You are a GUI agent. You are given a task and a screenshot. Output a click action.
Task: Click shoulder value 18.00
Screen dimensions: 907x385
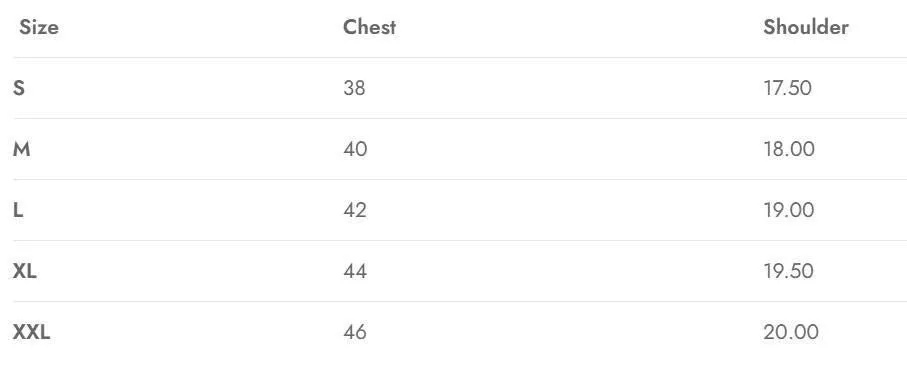(x=789, y=150)
